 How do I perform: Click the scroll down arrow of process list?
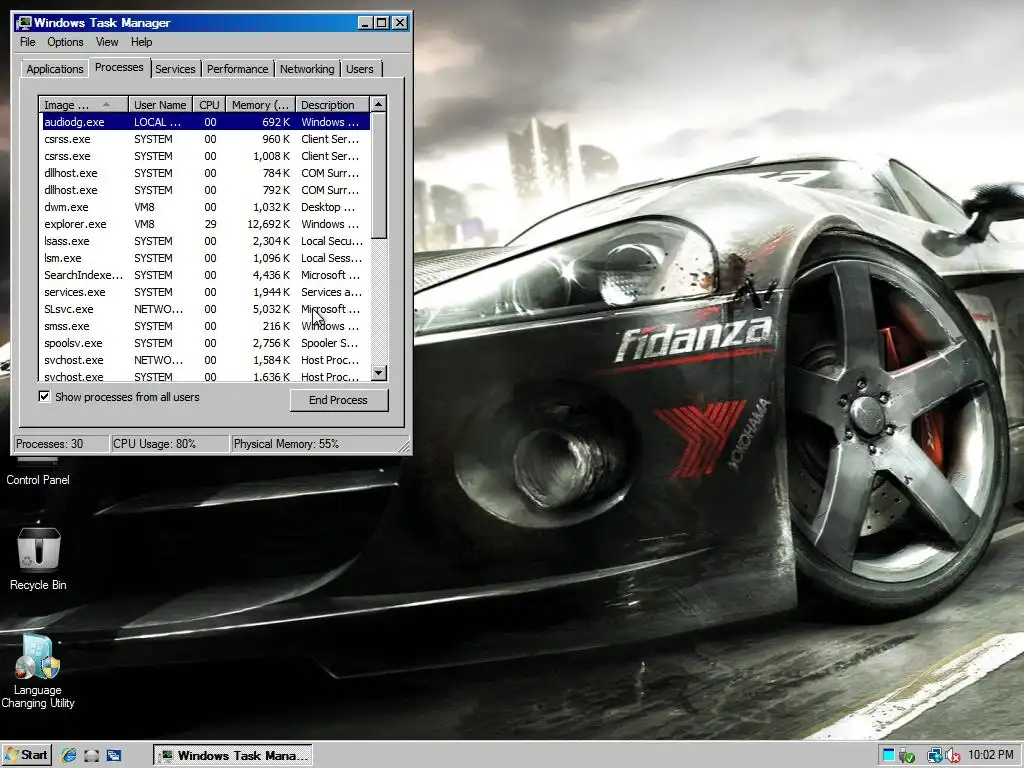pyautogui.click(x=379, y=373)
